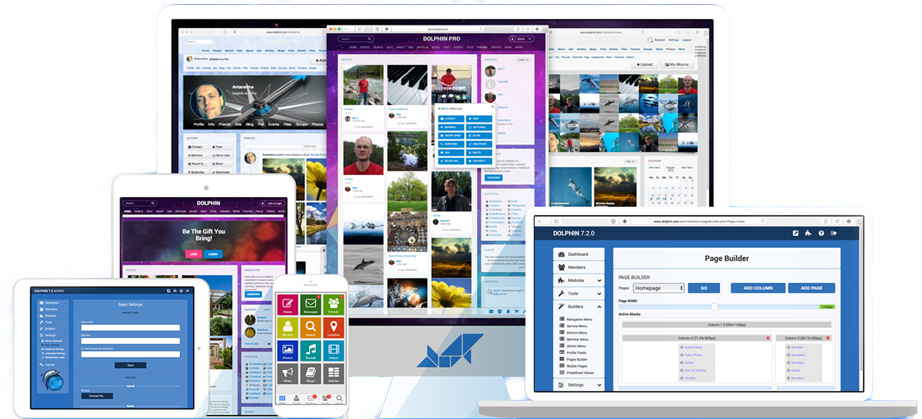Open the Location tile on the phone
This screenshot has width=922, height=419.
pyautogui.click(x=333, y=329)
